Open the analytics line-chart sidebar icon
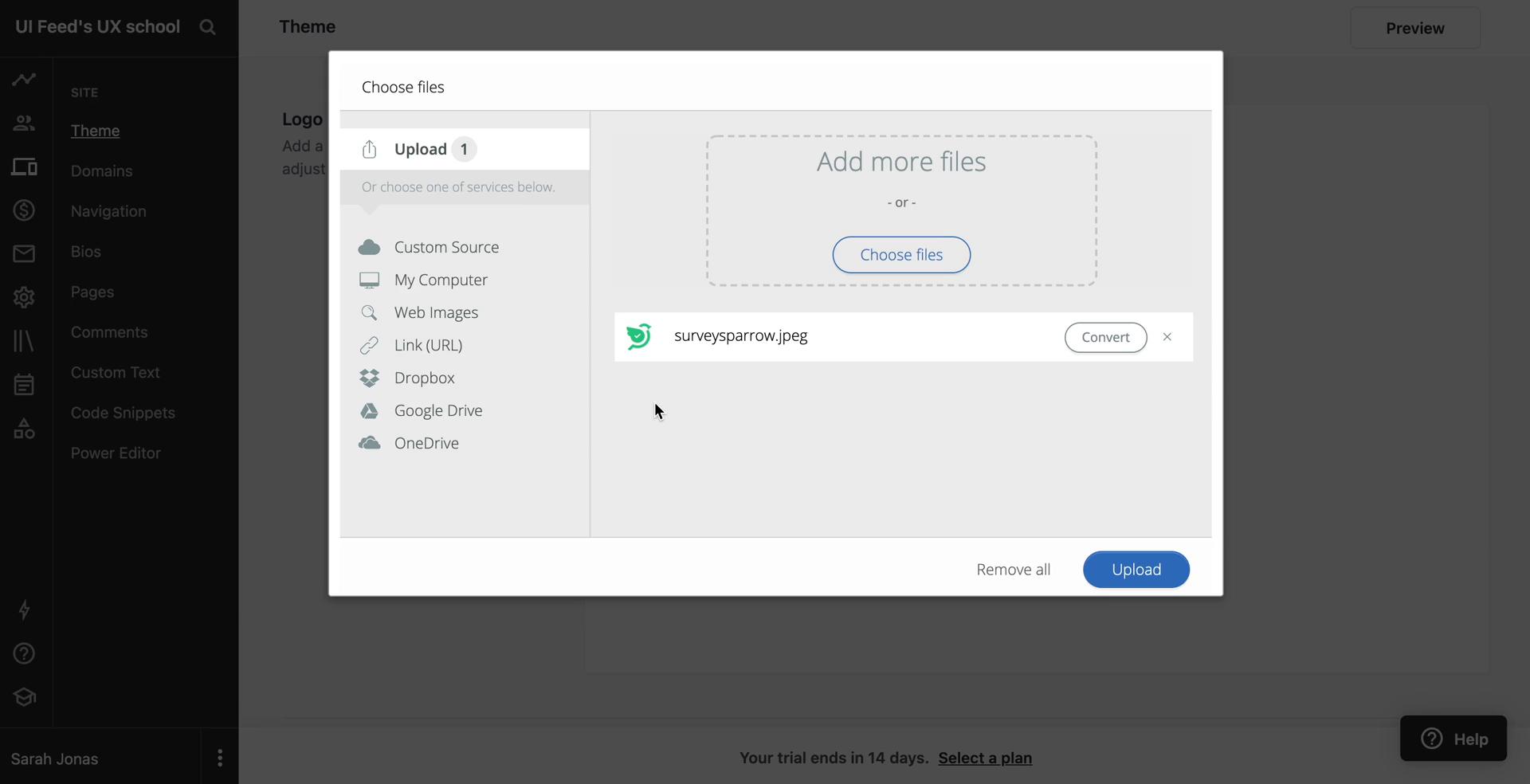The height and width of the screenshot is (784, 1530). [x=24, y=79]
